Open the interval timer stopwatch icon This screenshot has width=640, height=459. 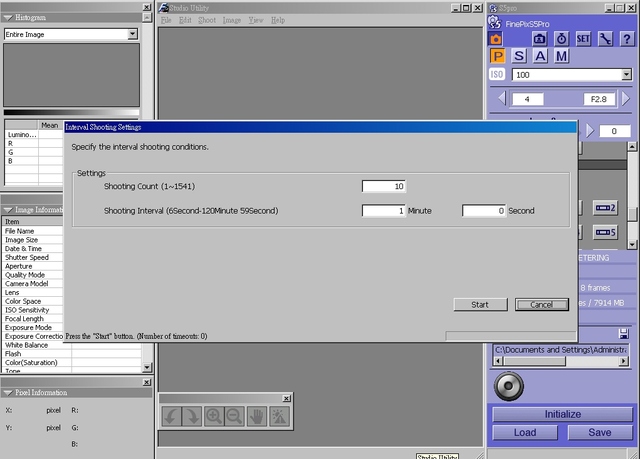tap(562, 39)
